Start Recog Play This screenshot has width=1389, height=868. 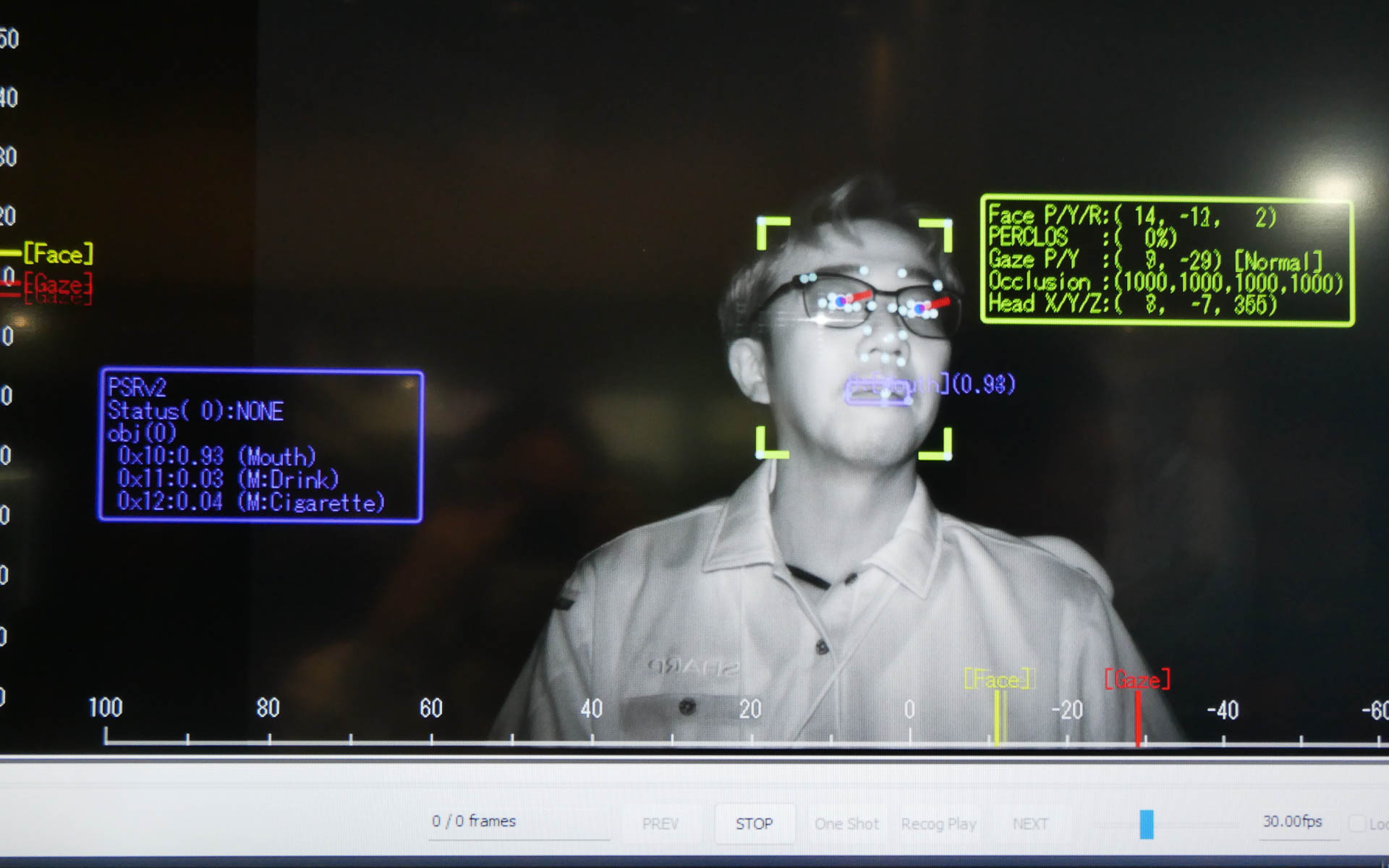tap(938, 824)
